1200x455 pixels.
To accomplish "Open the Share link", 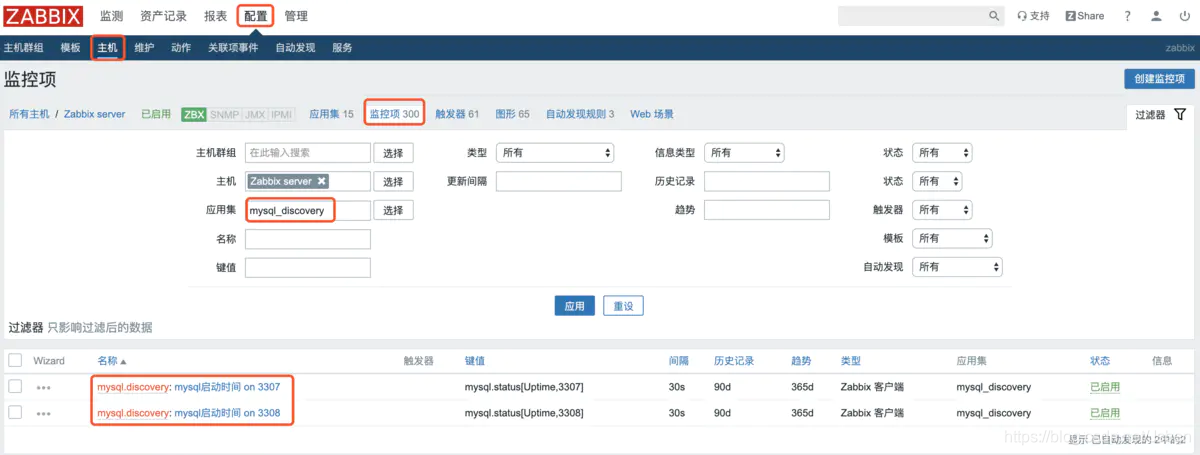I will click(x=1085, y=16).
